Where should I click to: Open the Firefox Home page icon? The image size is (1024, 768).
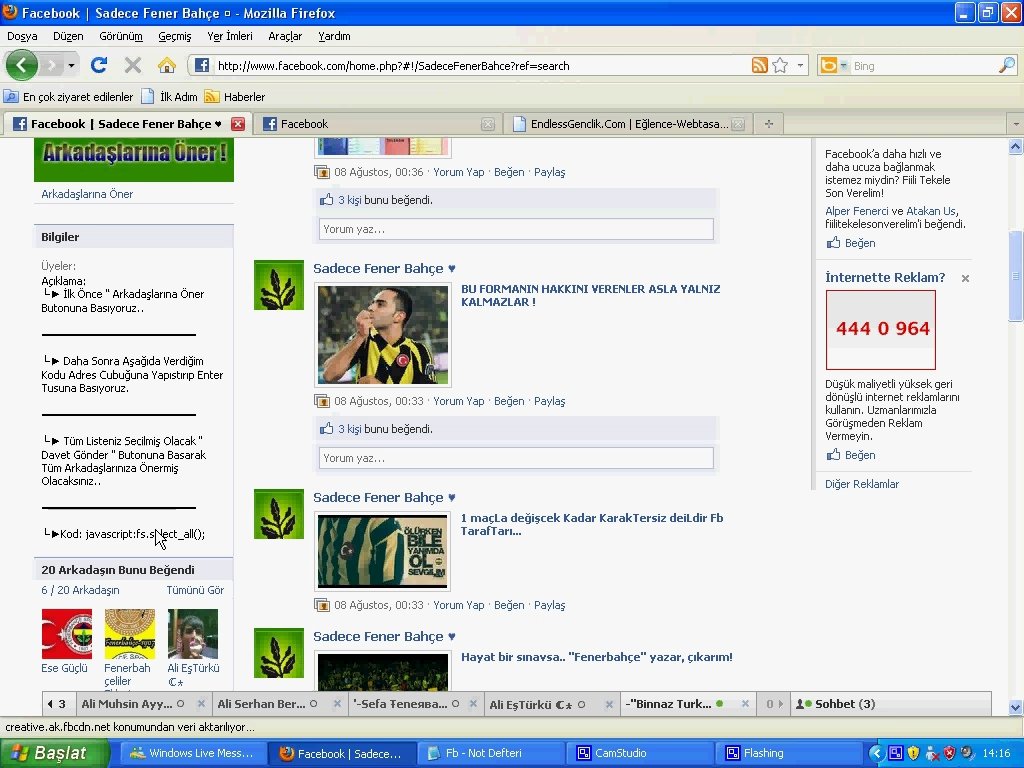click(167, 65)
